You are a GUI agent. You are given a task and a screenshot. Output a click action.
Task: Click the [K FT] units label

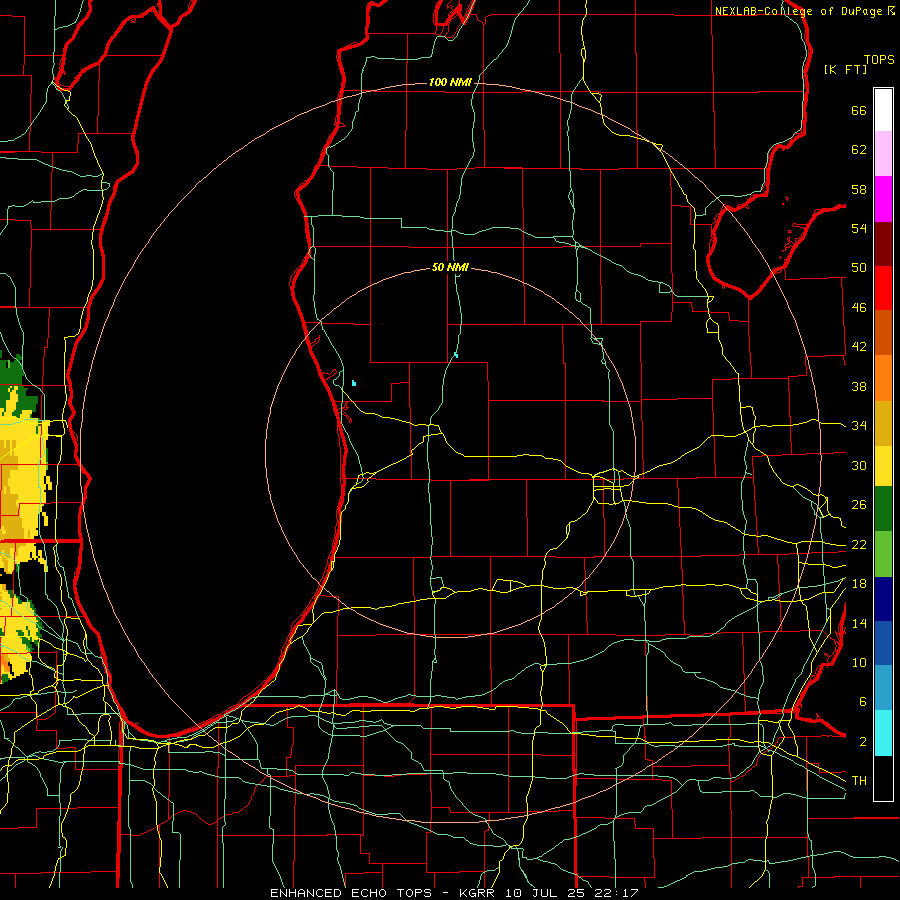click(845, 69)
